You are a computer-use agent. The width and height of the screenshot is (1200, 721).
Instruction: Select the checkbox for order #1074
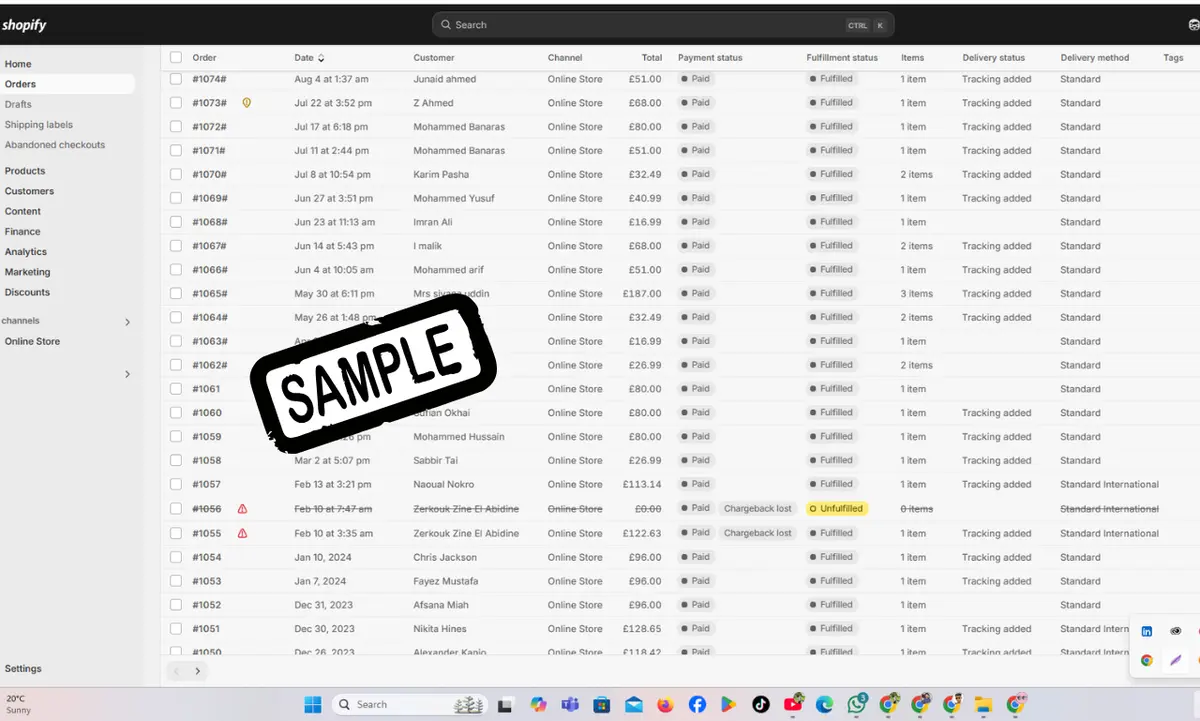(x=176, y=79)
